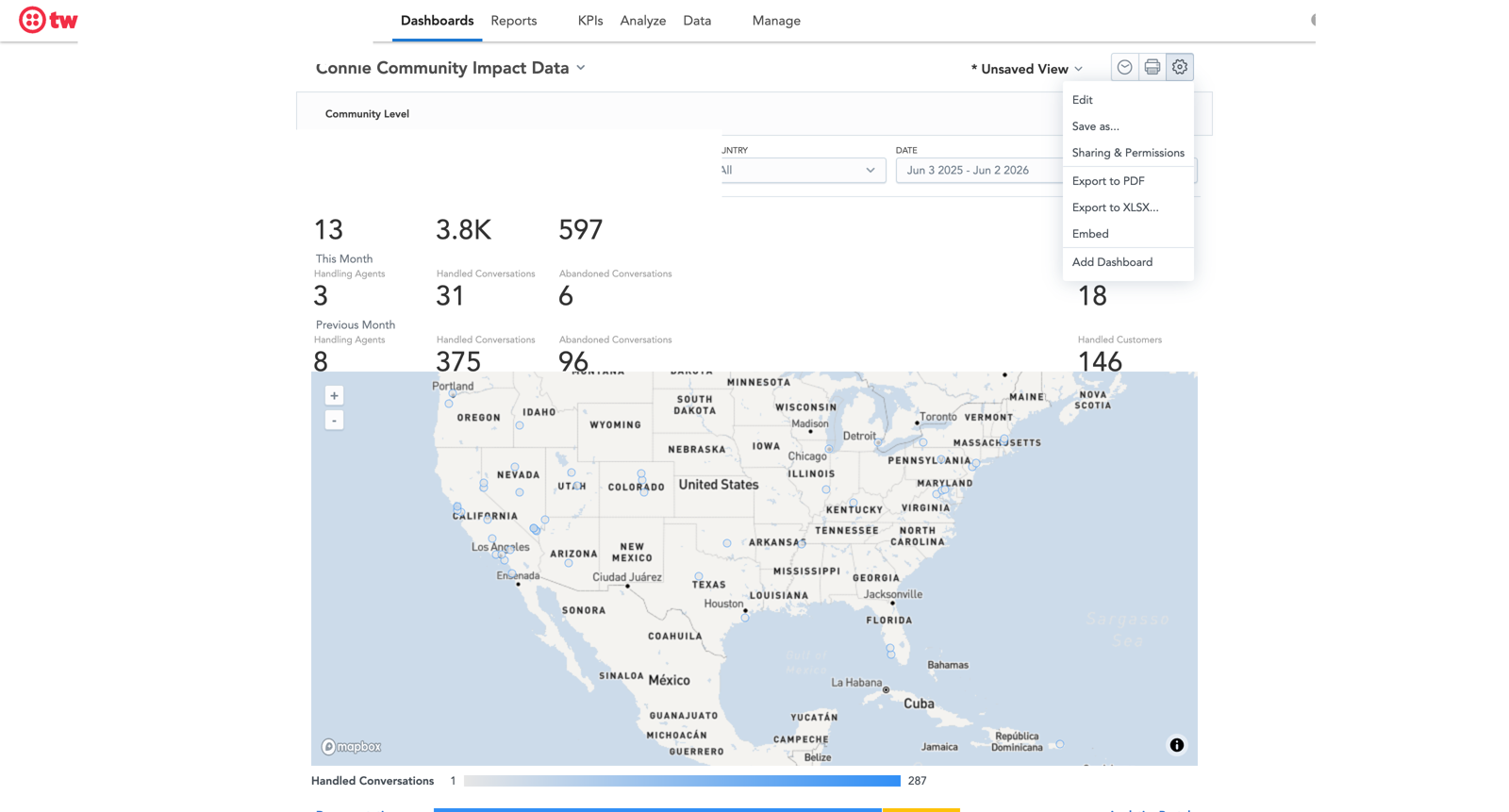Select the Community Level tab
The image size is (1509, 812).
point(367,114)
